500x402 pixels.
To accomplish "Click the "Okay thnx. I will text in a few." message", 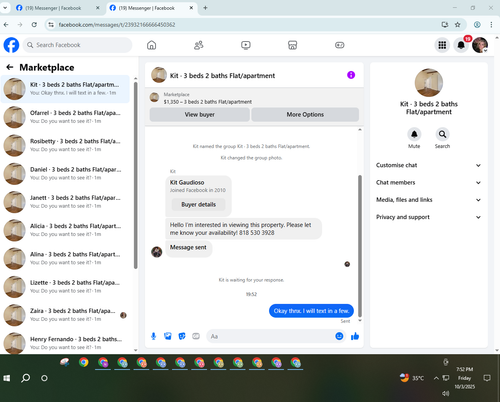I will [x=311, y=311].
